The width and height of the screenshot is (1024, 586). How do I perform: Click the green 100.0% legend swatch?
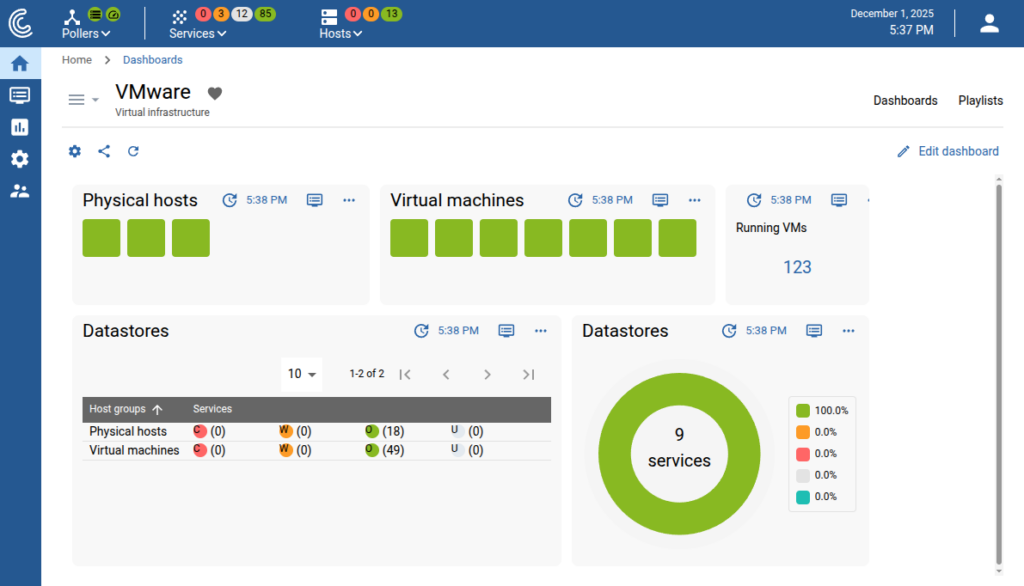tap(803, 411)
